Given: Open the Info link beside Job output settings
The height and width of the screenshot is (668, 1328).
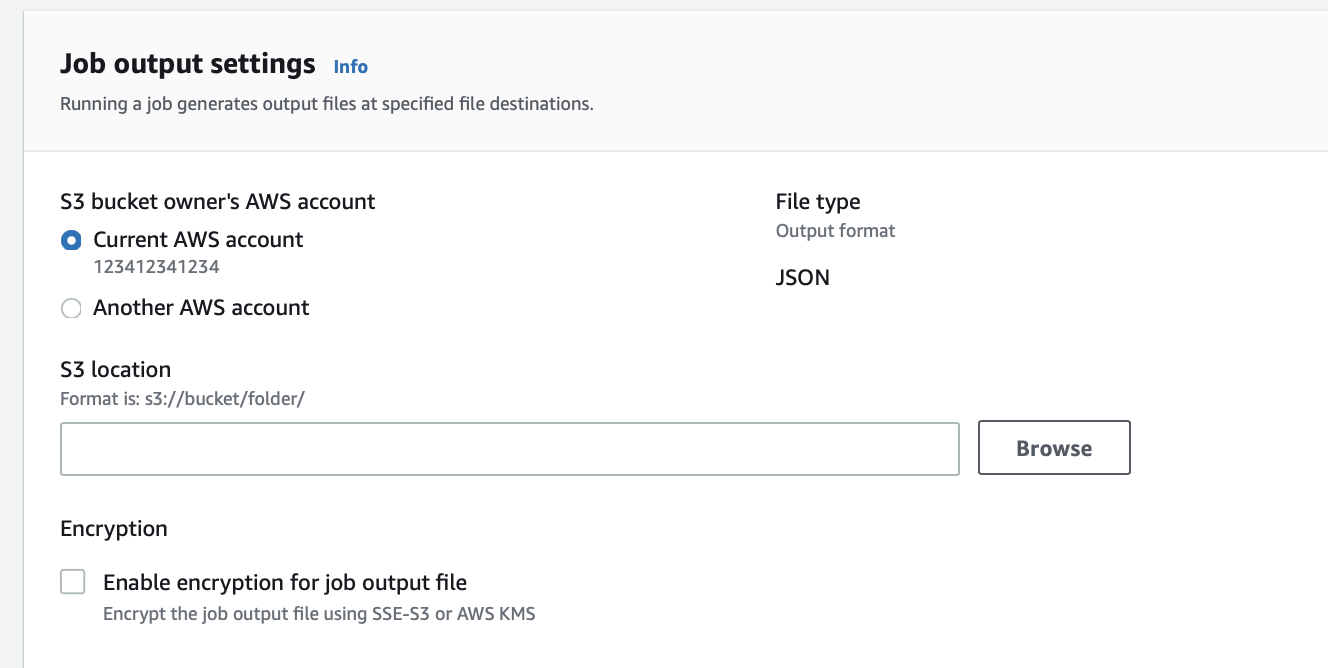Looking at the screenshot, I should tap(350, 67).
